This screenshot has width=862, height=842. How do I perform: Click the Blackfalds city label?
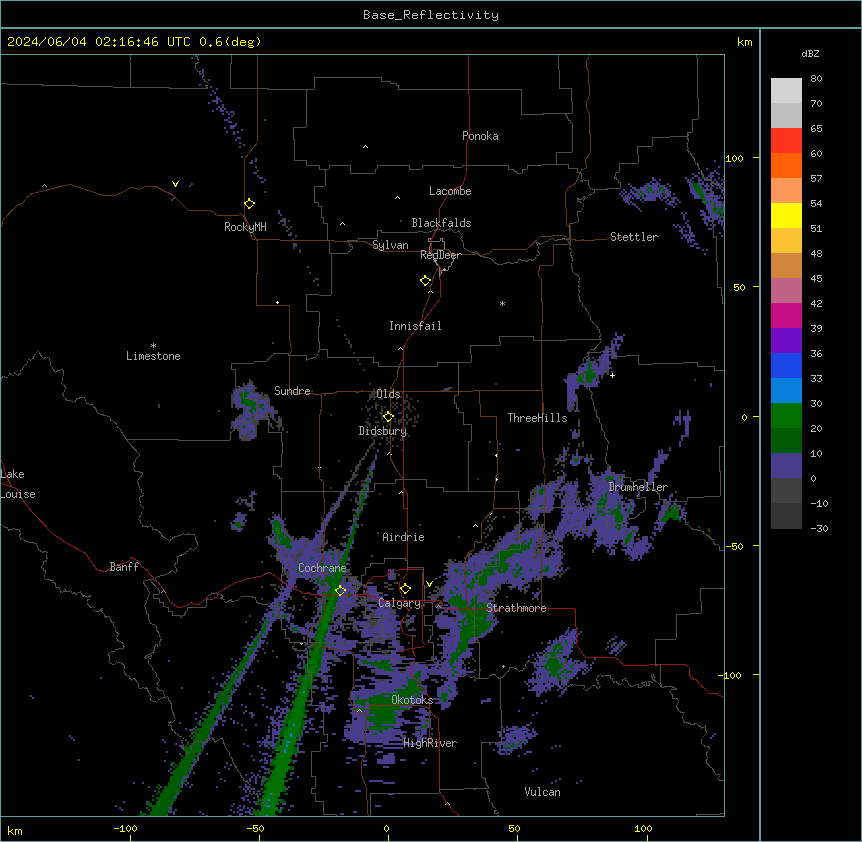click(441, 223)
